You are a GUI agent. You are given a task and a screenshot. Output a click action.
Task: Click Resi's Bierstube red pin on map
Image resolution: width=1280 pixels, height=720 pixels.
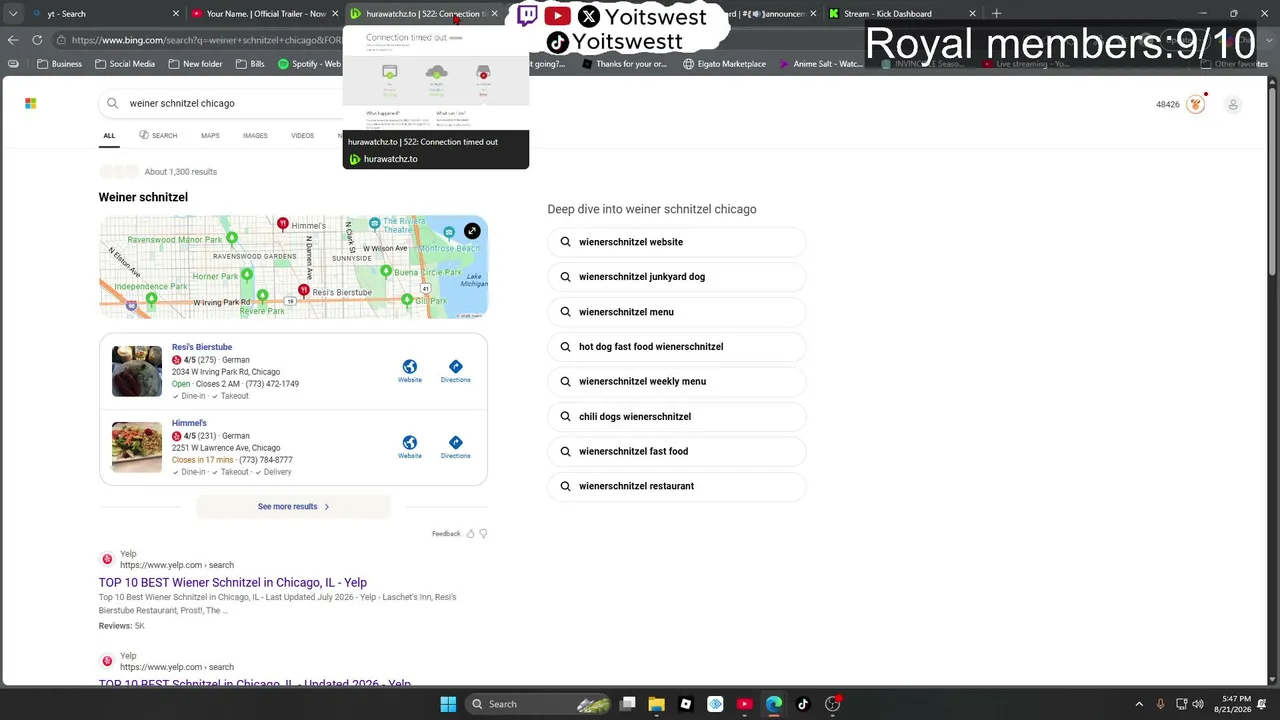[304, 291]
